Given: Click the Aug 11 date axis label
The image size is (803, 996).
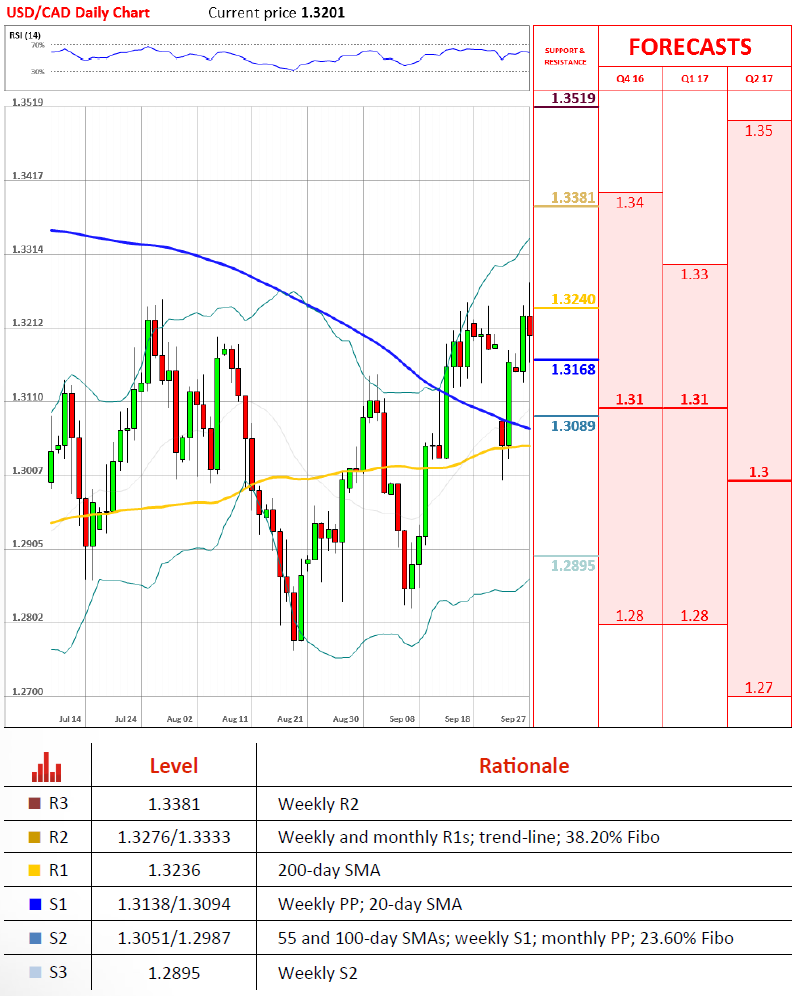Looking at the screenshot, I should click(x=235, y=719).
